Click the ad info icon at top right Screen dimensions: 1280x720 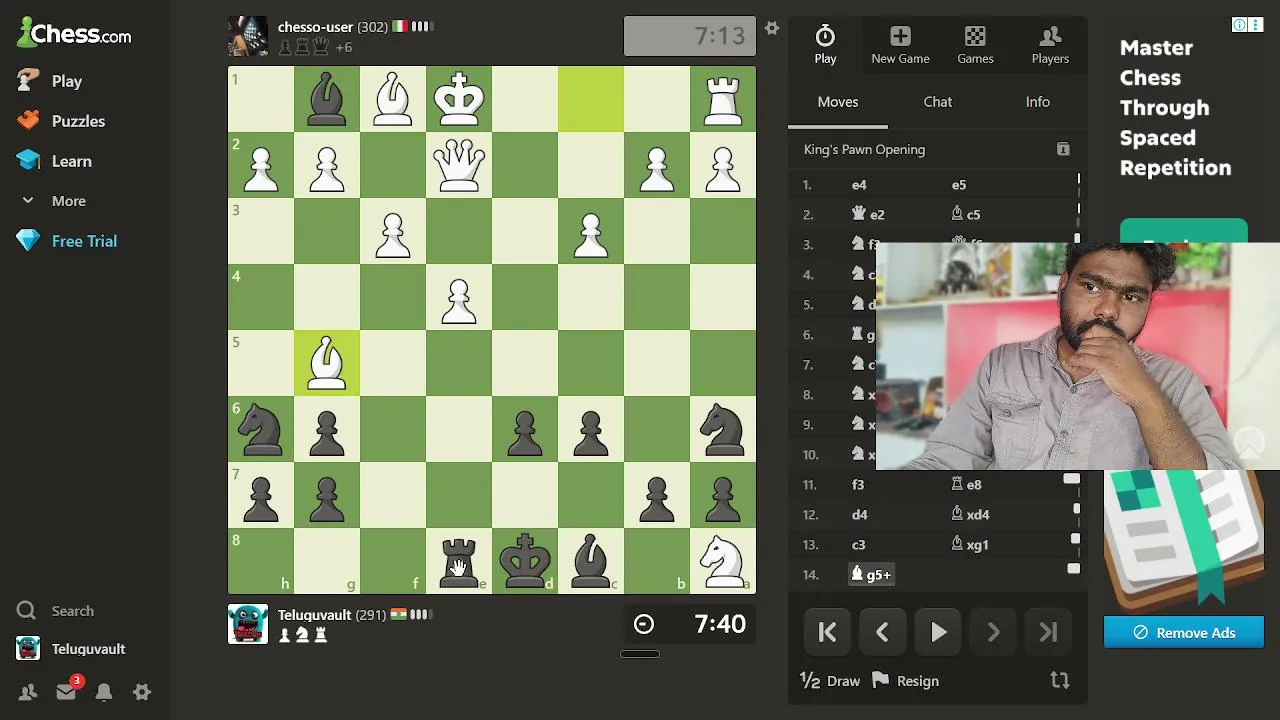1240,25
